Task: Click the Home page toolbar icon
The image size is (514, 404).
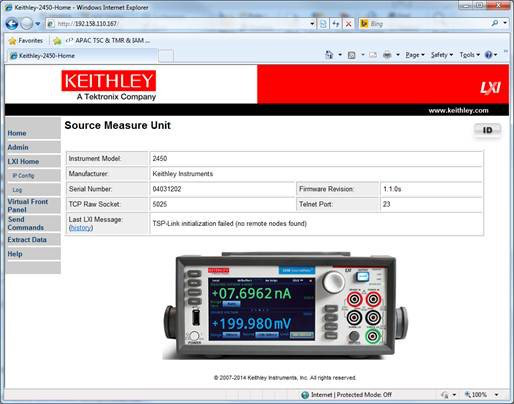Action: click(329, 55)
